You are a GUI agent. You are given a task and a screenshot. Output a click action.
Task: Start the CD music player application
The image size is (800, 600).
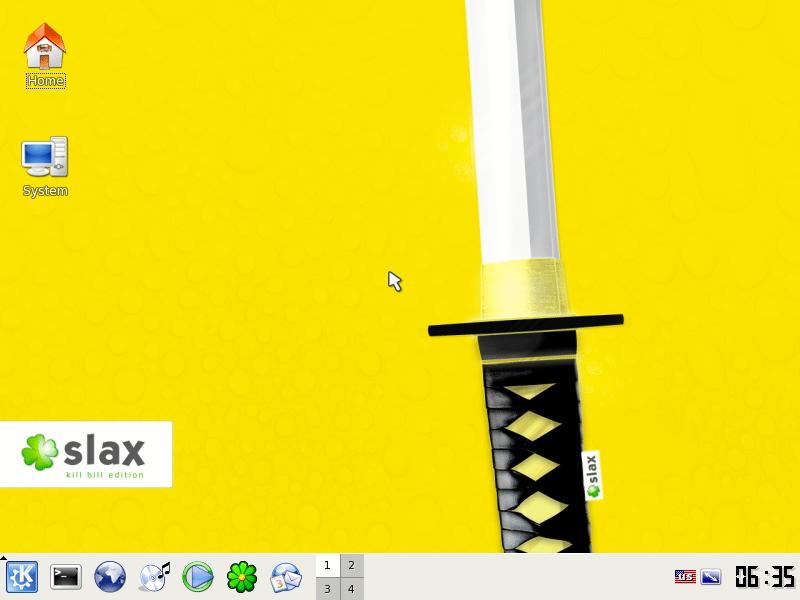[154, 577]
